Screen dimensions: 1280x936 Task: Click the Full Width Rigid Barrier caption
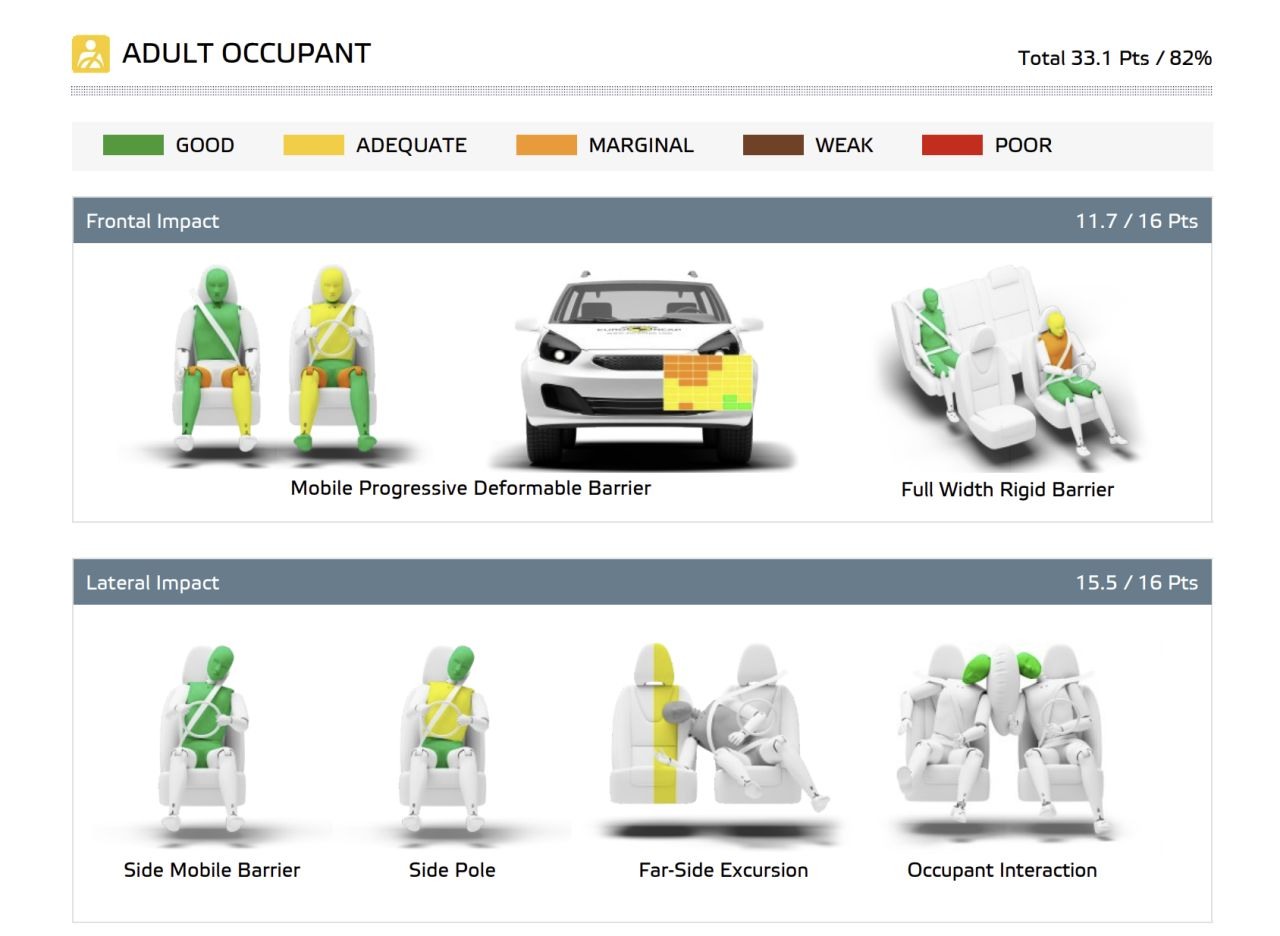1007,489
